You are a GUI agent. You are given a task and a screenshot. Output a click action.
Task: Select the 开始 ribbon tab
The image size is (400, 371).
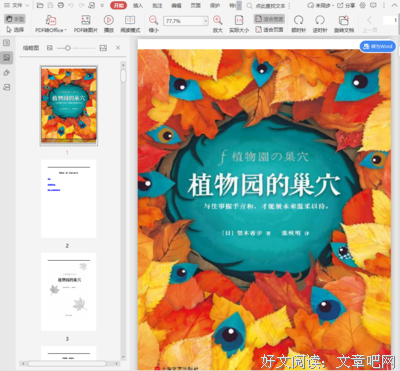pyautogui.click(x=118, y=5)
